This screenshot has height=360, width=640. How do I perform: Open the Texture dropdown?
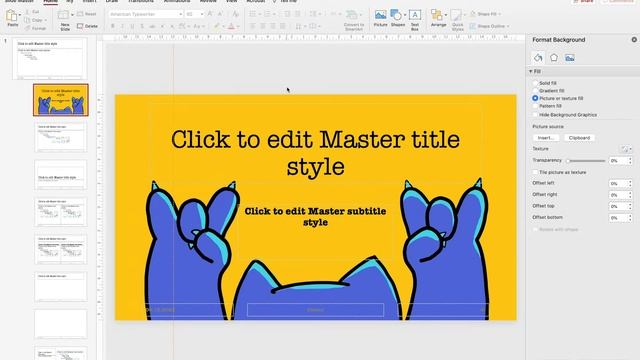(627, 149)
